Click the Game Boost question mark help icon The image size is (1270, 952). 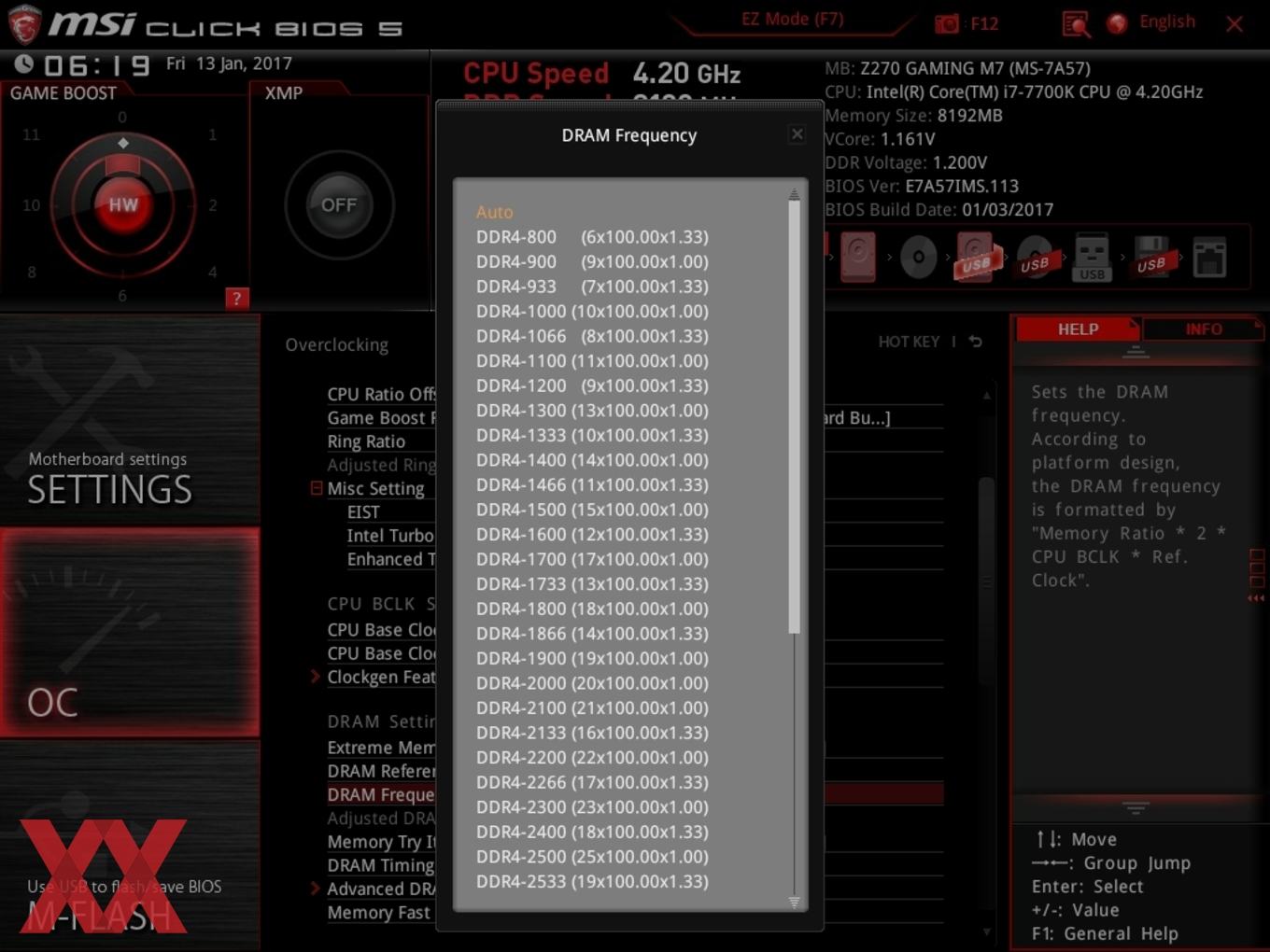[236, 299]
